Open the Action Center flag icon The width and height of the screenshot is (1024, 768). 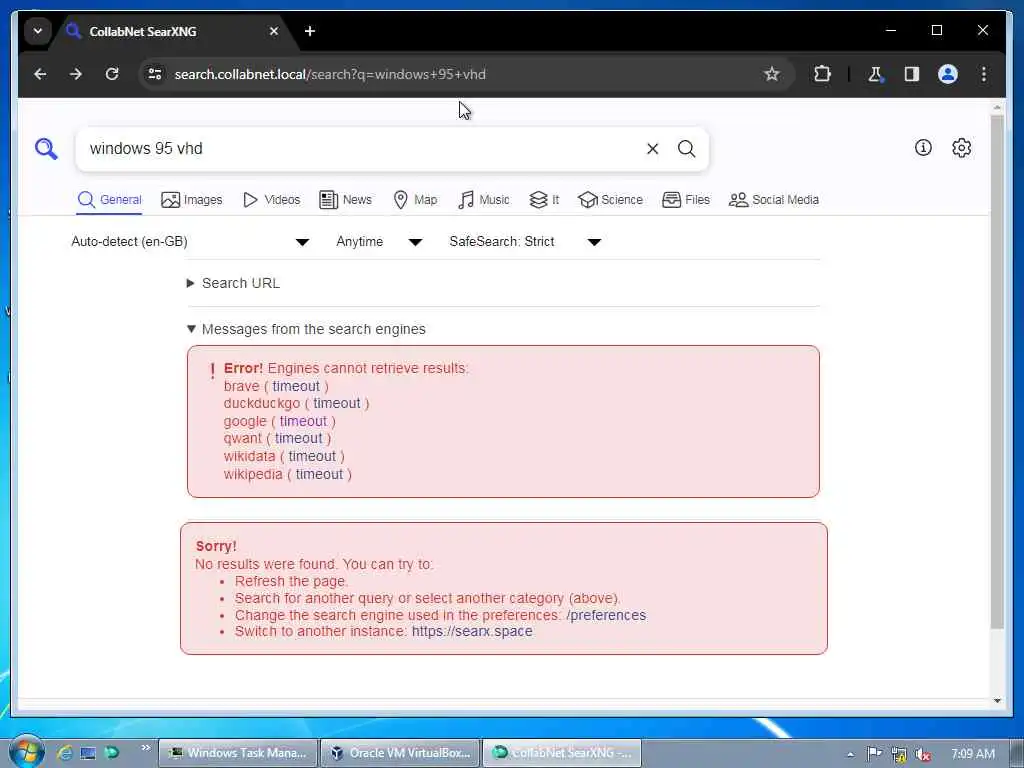click(874, 754)
